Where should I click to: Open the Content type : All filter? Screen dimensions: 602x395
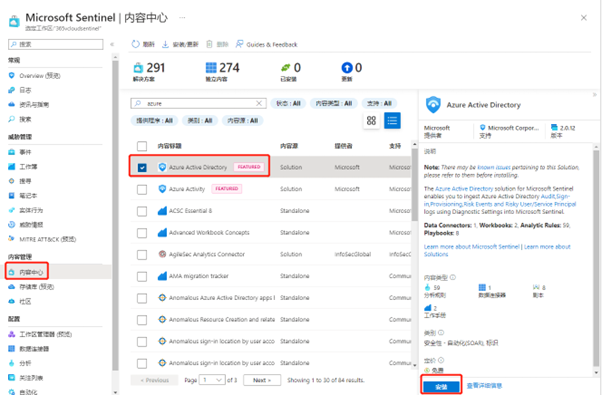tap(334, 103)
